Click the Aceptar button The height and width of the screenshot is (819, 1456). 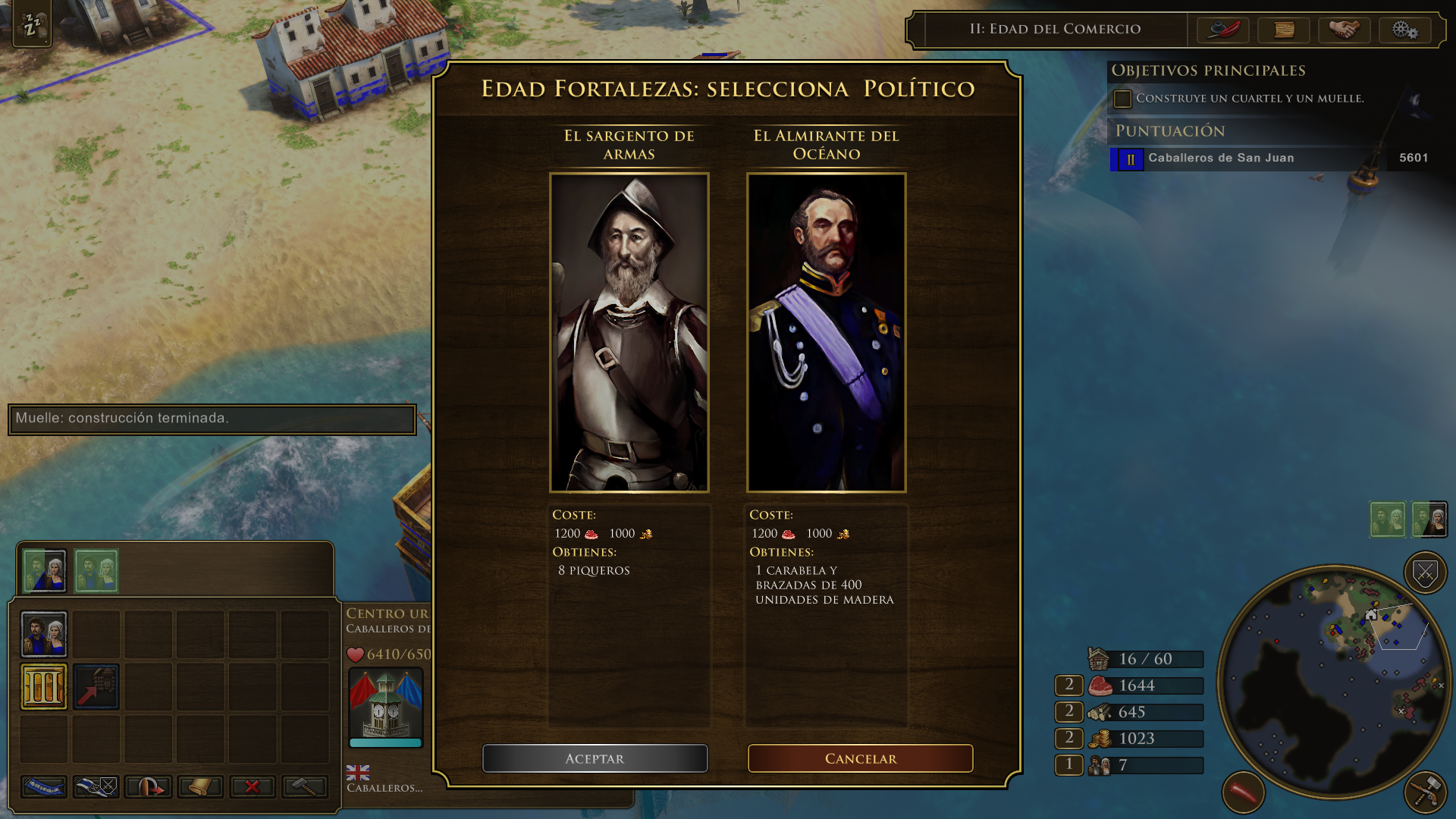[x=595, y=758]
